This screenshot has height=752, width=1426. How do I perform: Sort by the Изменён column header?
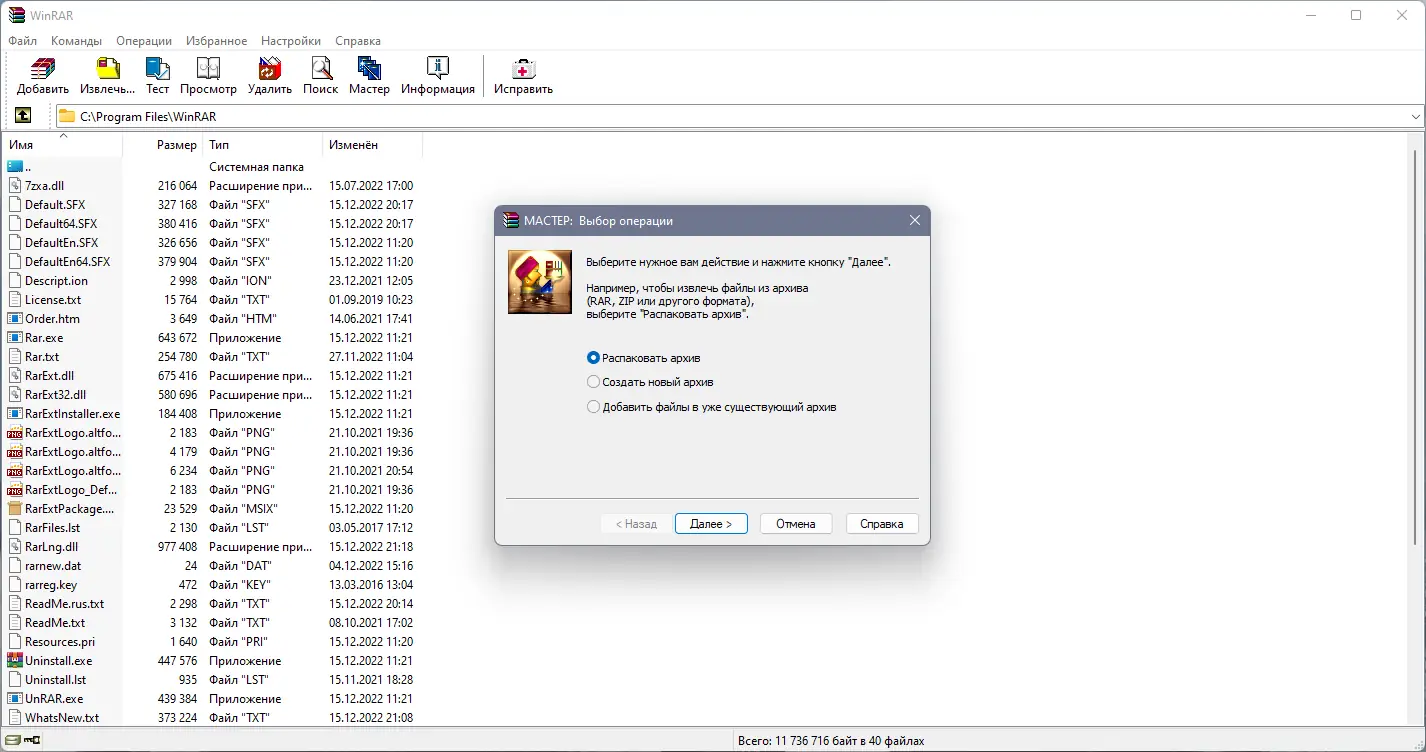pyautogui.click(x=372, y=145)
